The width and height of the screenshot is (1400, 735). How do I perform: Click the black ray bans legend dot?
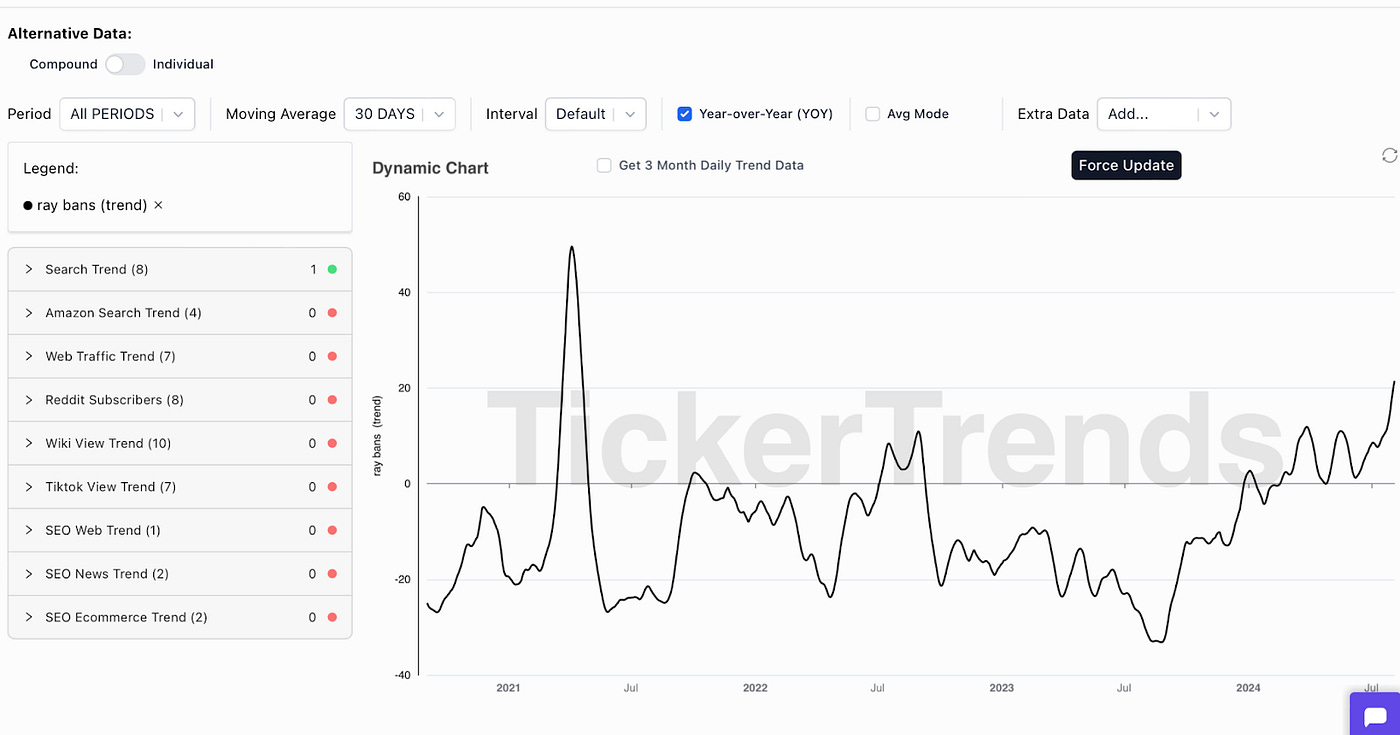[x=28, y=205]
